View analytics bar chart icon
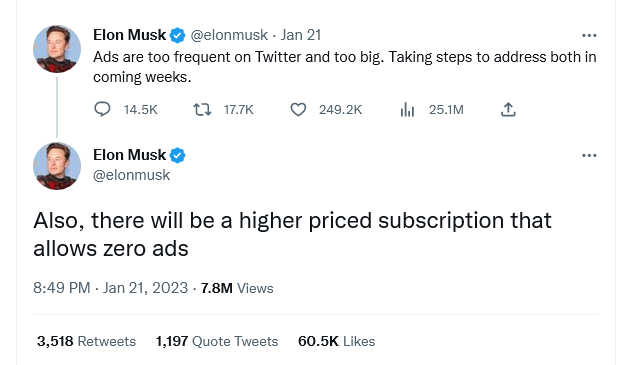The height and width of the screenshot is (365, 621). coord(407,110)
